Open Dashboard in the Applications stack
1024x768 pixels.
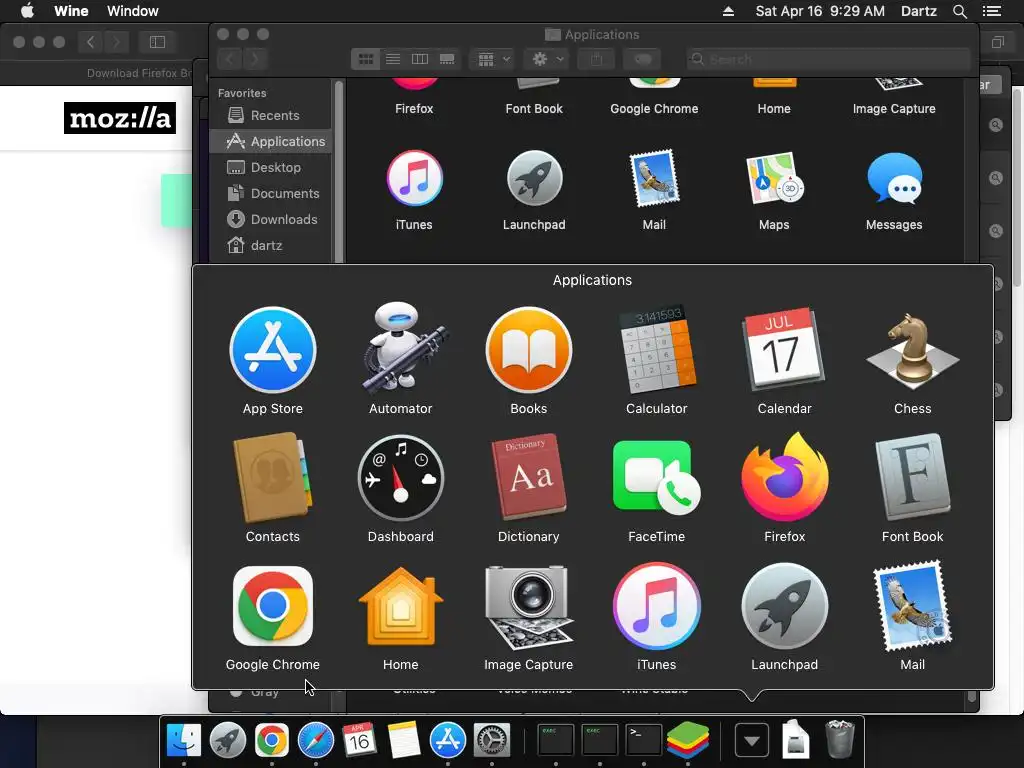[x=401, y=478]
